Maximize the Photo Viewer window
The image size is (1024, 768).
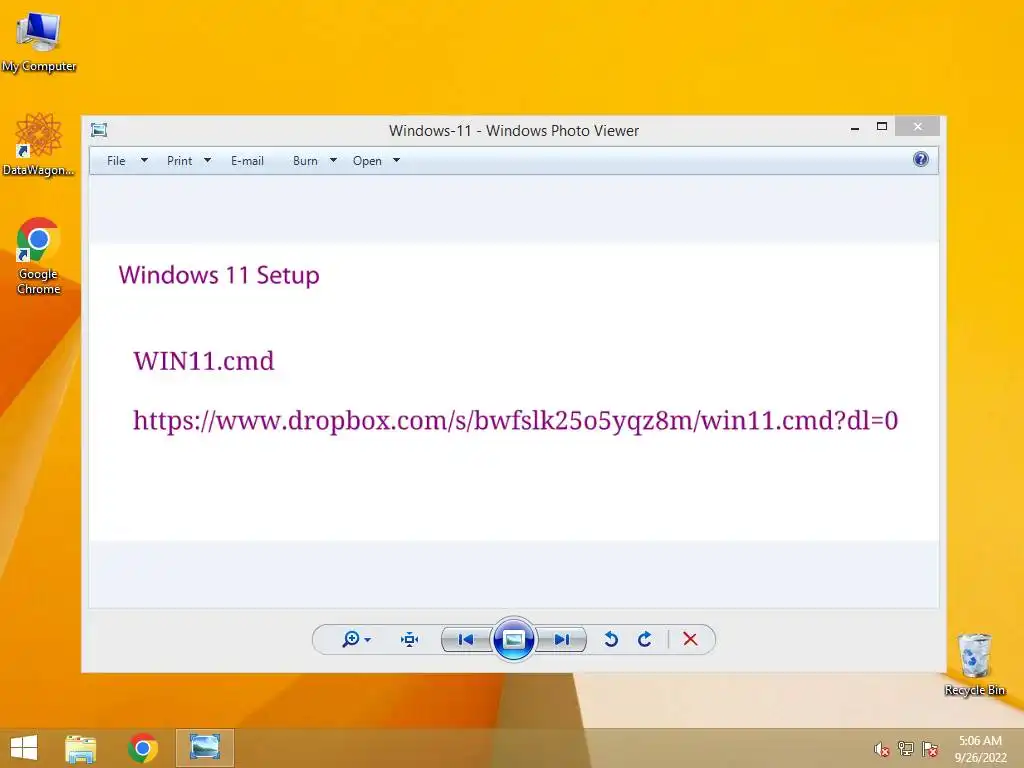coord(882,127)
